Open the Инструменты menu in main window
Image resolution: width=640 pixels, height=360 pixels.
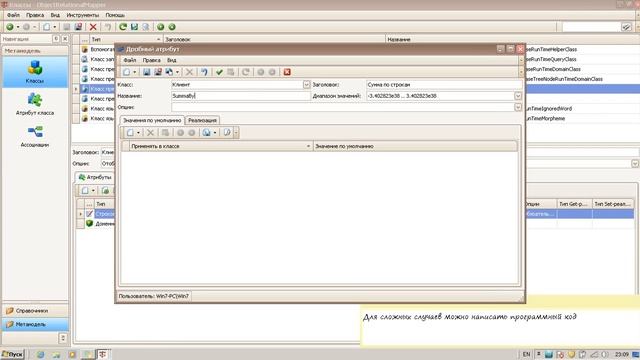[x=82, y=15]
